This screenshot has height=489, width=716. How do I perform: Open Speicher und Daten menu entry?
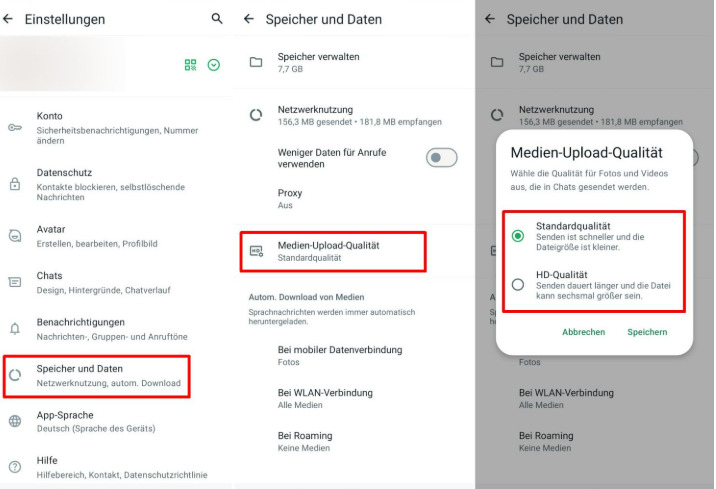96,376
